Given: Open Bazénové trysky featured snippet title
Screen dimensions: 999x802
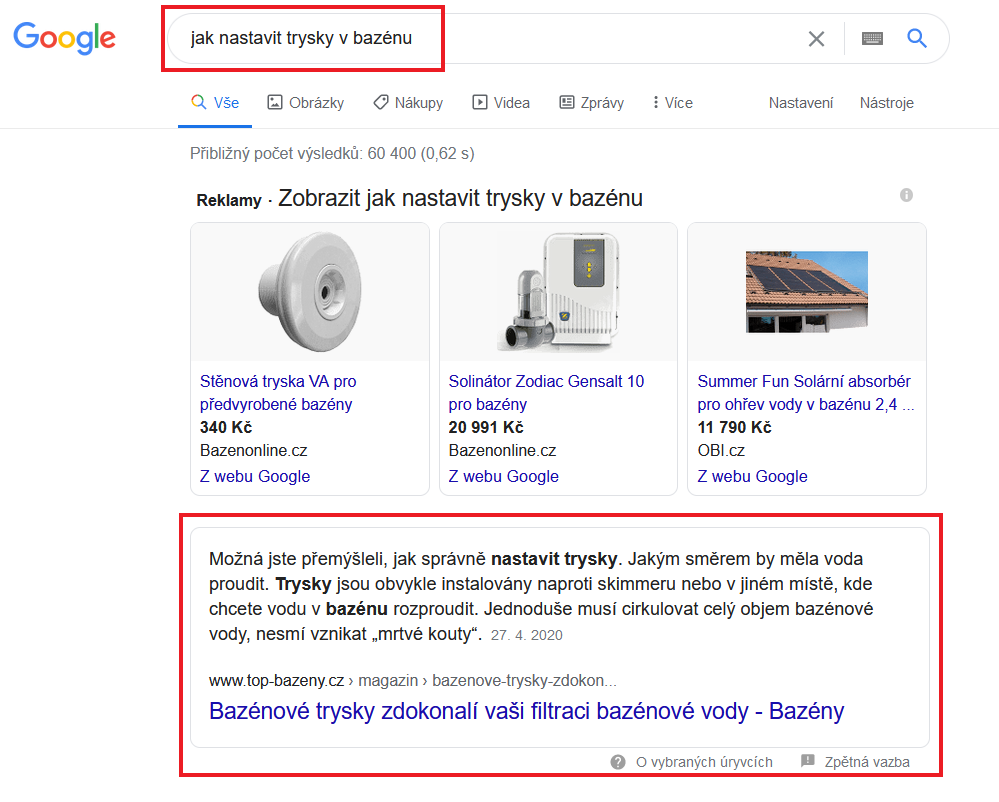Looking at the screenshot, I should point(526,712).
